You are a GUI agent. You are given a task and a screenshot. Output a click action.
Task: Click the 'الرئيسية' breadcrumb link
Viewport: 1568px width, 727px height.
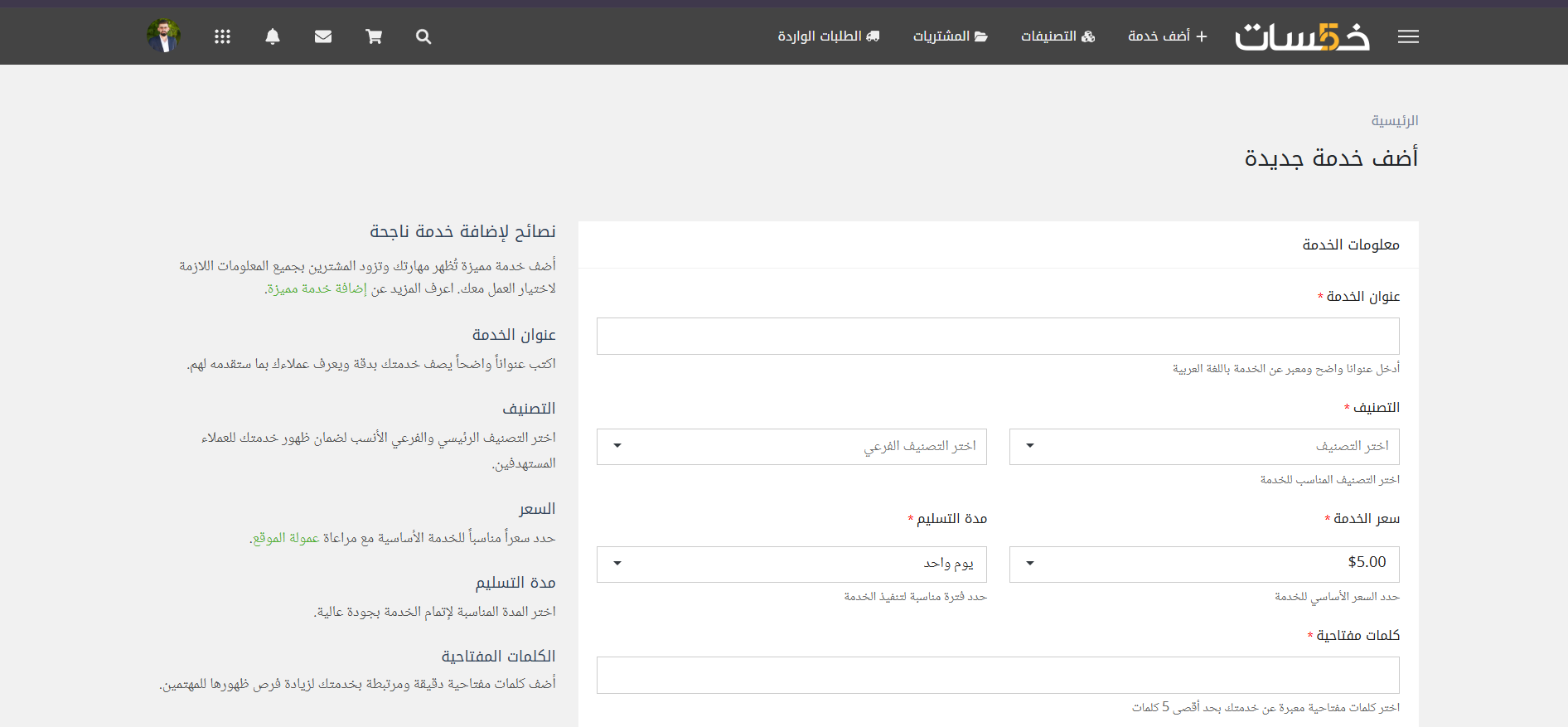tap(1394, 121)
